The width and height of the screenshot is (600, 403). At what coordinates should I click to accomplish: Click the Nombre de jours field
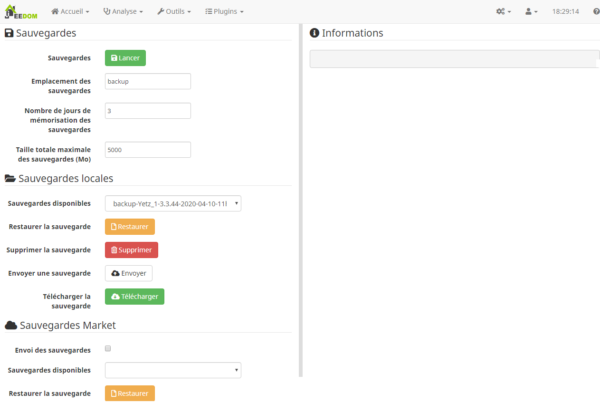(x=147, y=111)
